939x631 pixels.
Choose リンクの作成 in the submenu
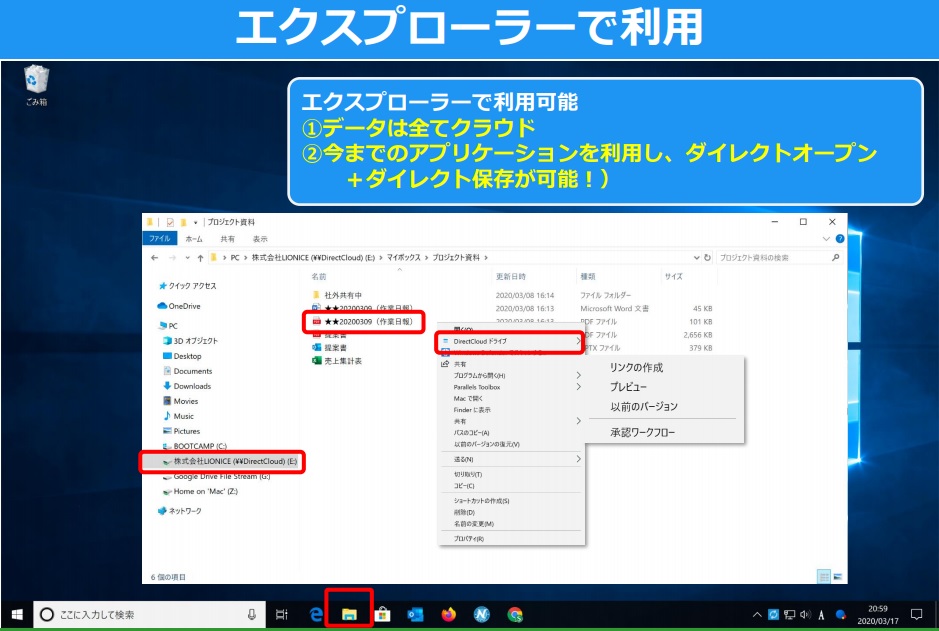636,368
